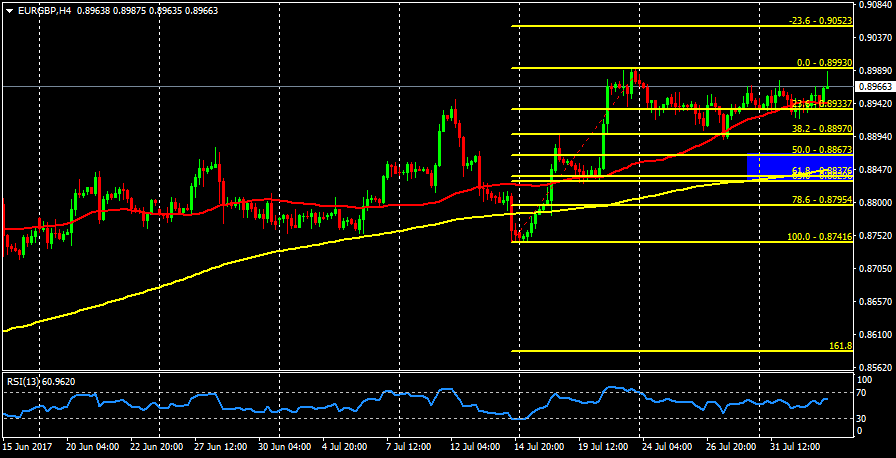896x458 pixels.
Task: Select the -23.6 Fibonacci label at 0.90523
Action: pyautogui.click(x=820, y=20)
